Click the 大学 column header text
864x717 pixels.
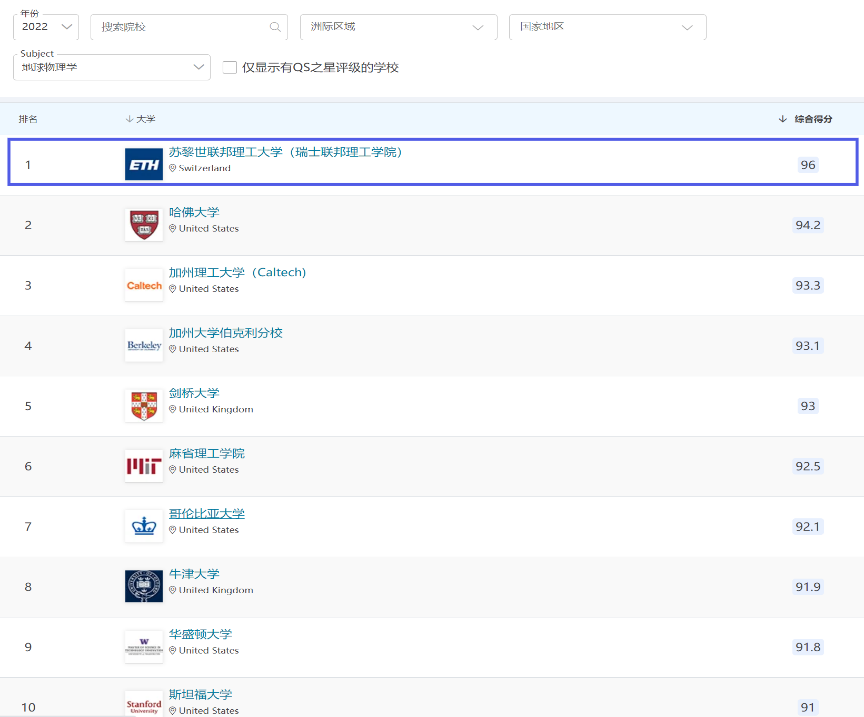tap(146, 119)
